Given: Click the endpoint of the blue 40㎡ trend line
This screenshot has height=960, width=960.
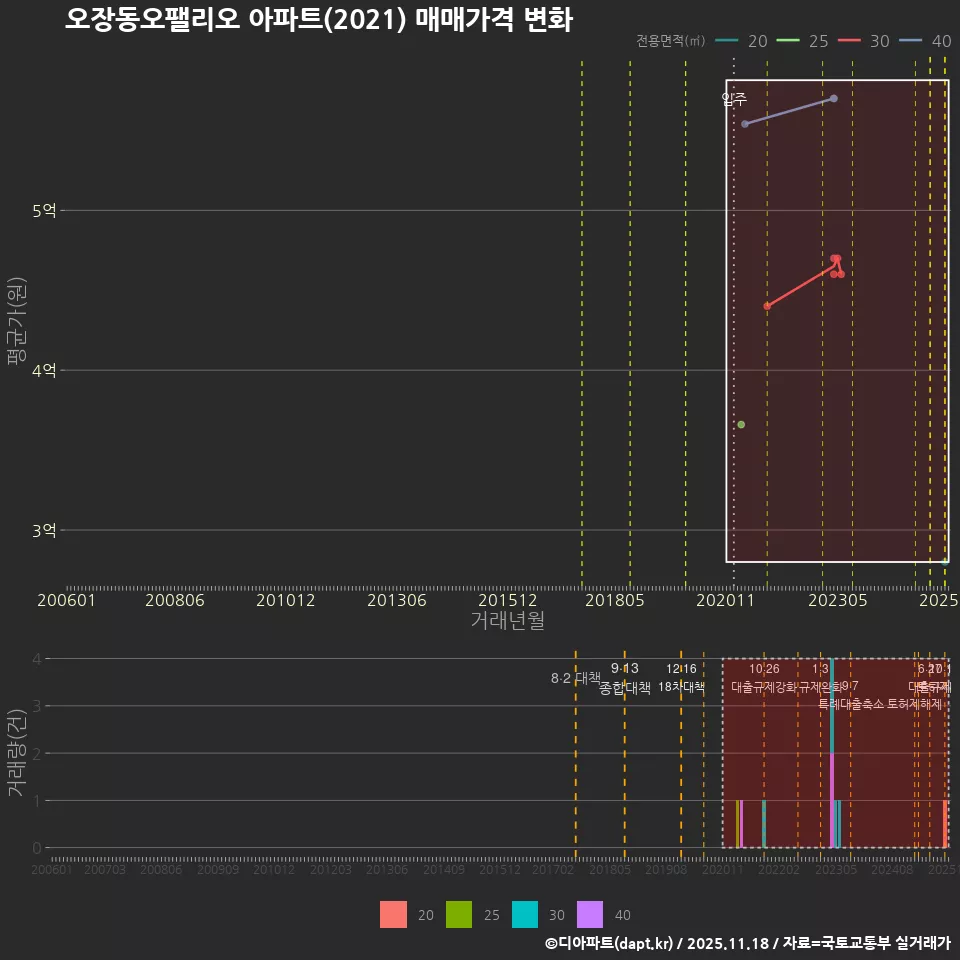Looking at the screenshot, I should [834, 99].
